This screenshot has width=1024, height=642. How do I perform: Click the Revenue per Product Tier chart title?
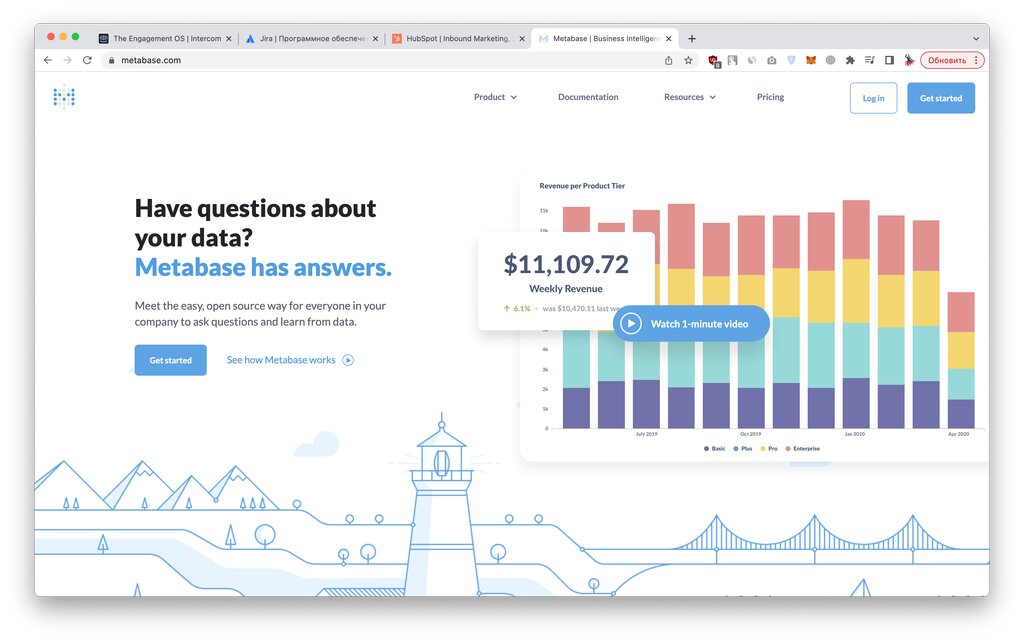(582, 185)
